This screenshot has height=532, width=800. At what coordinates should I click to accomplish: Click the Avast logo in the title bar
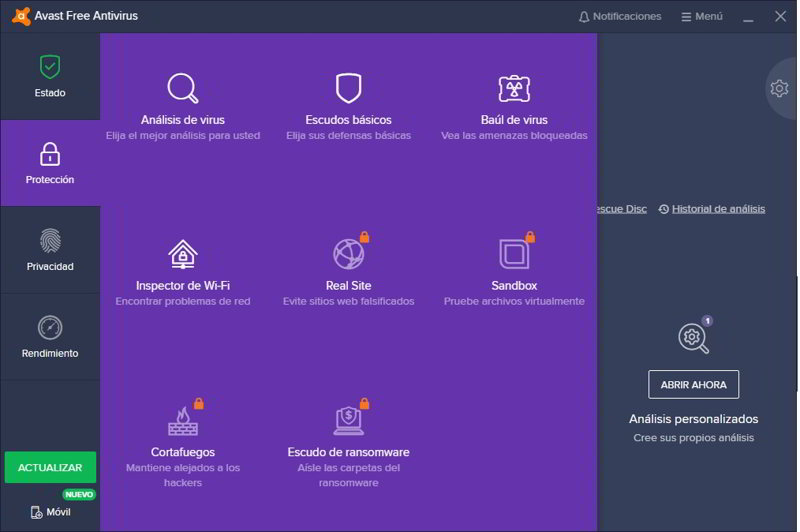pos(21,16)
